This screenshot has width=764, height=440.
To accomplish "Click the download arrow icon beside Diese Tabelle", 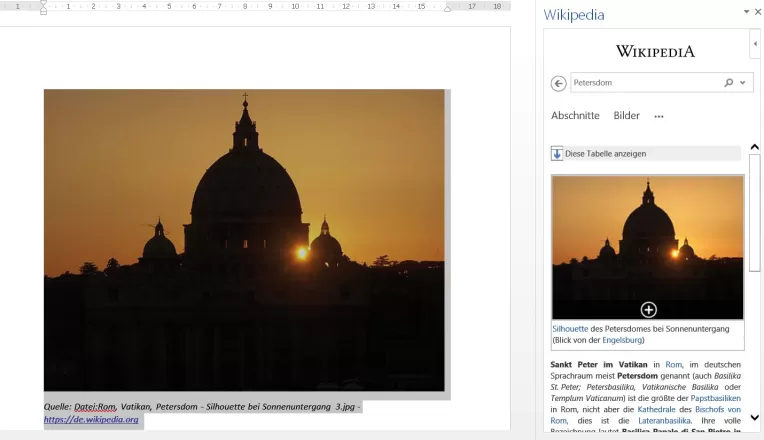I will pyautogui.click(x=557, y=153).
